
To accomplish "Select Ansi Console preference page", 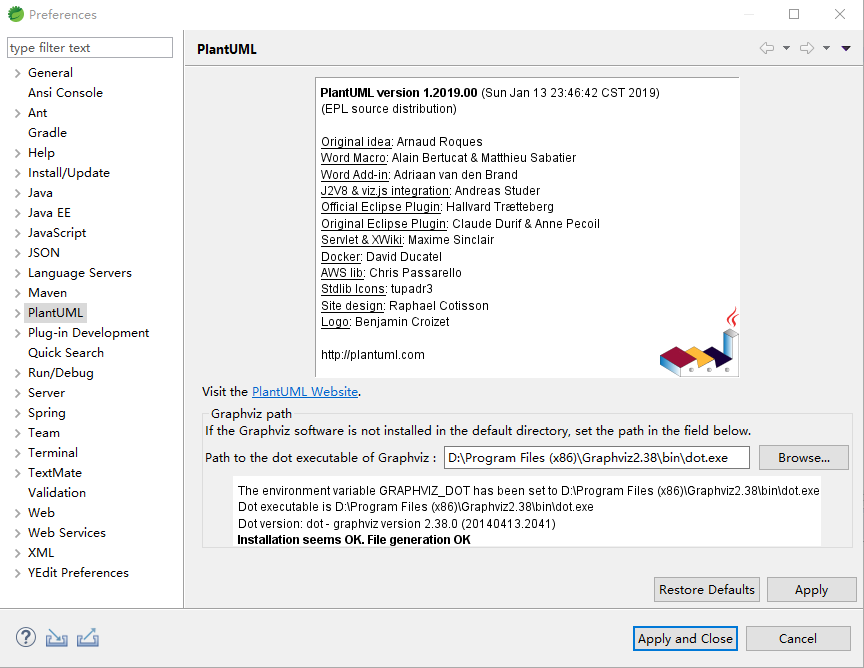I will [65, 93].
